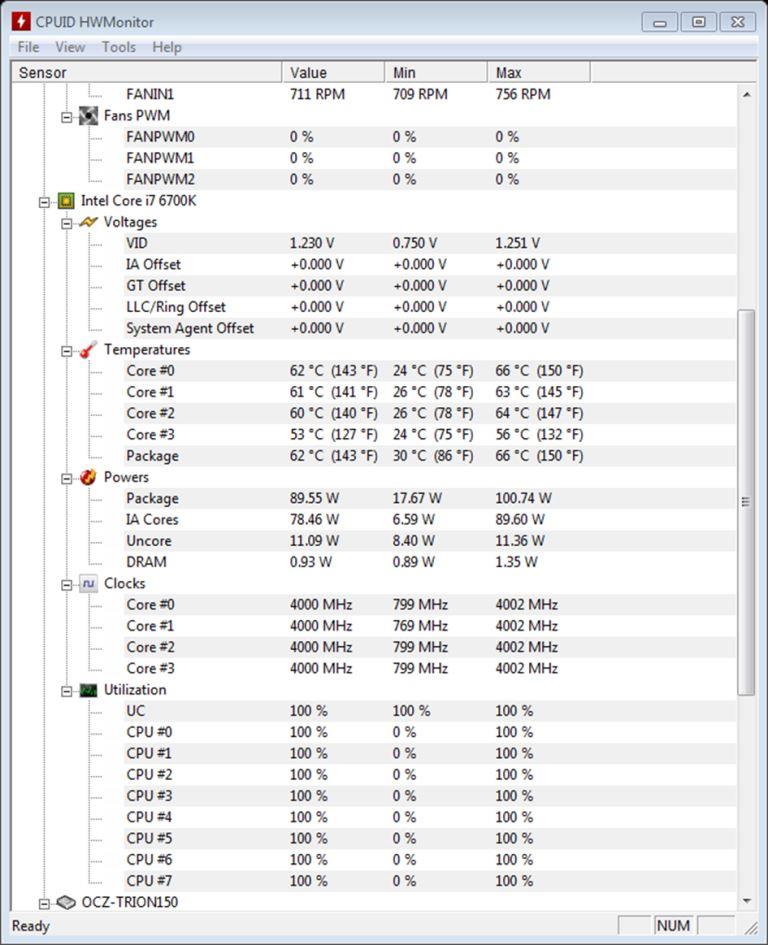
Task: Click the Sensor column header
Action: (x=146, y=72)
